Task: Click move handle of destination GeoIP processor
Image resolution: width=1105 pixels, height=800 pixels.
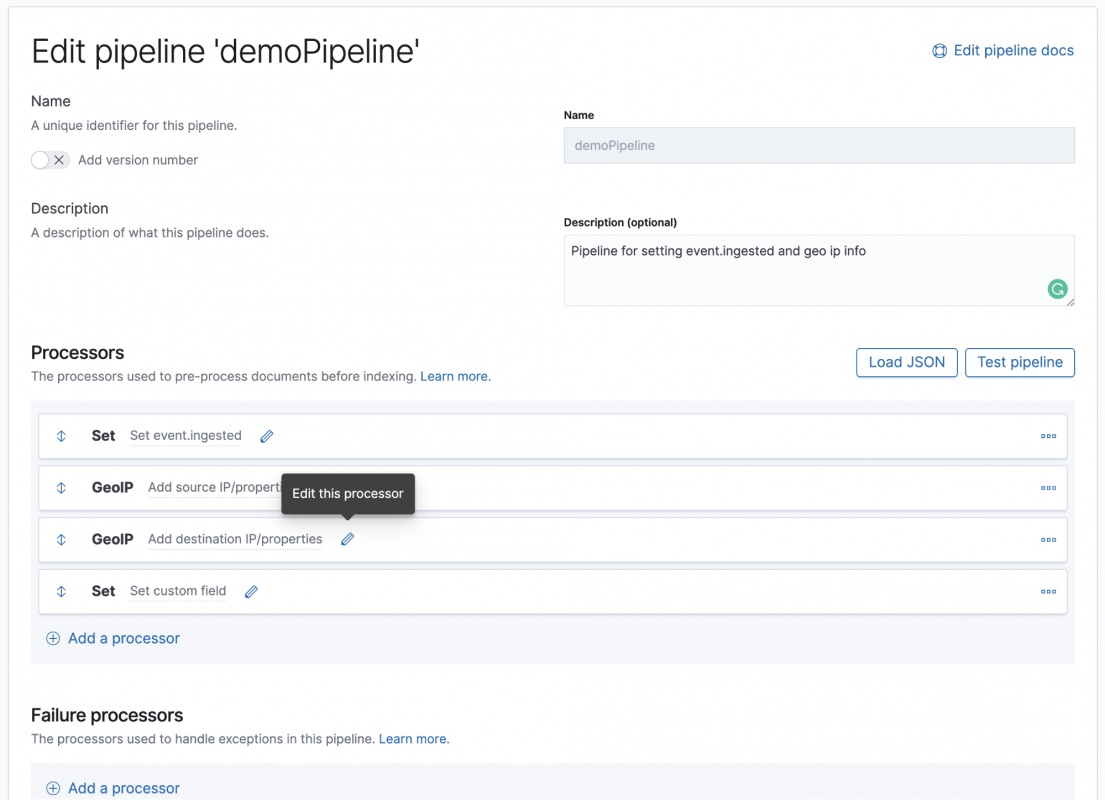Action: (61, 539)
